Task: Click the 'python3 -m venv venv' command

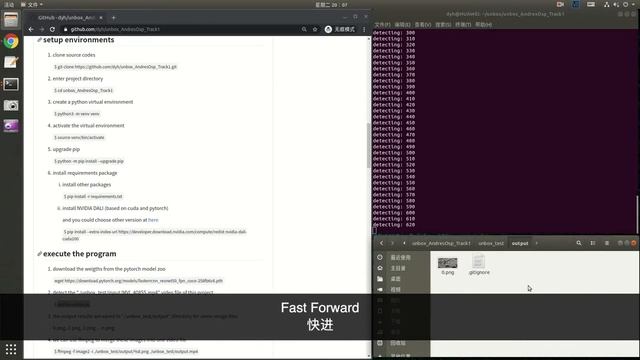Action: pyautogui.click(x=77, y=114)
